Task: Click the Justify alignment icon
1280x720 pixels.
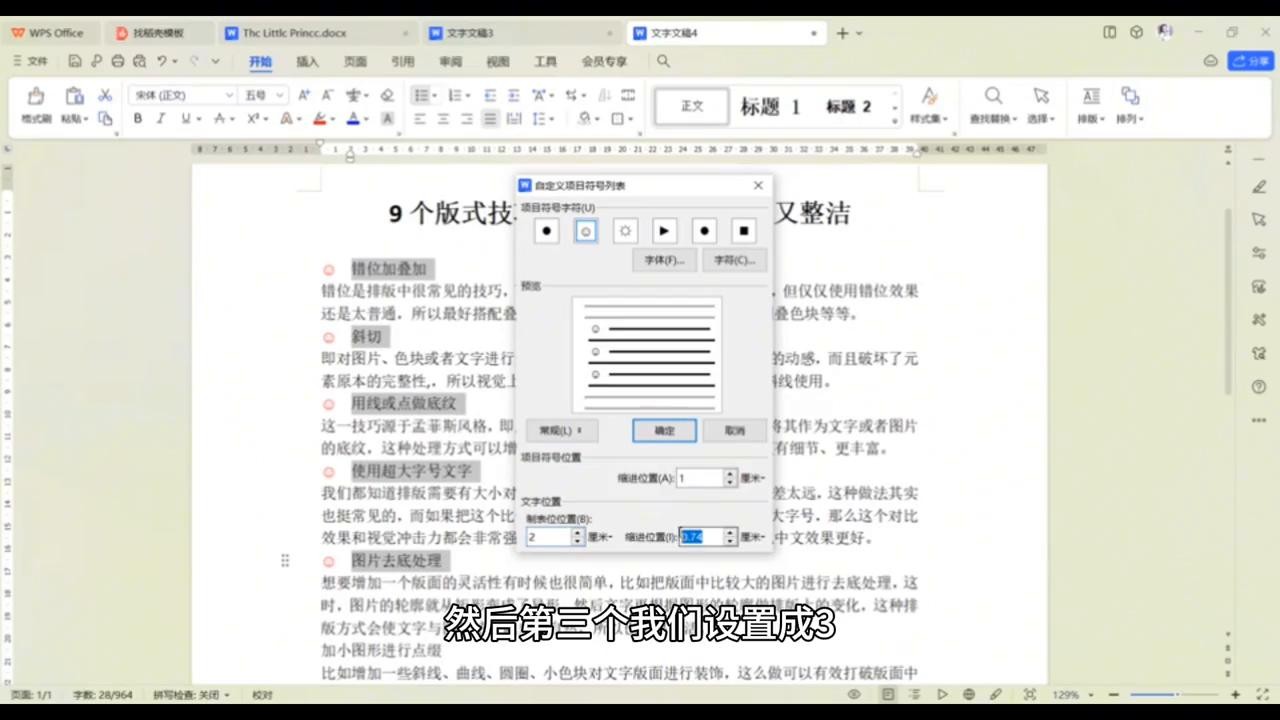Action: (x=490, y=118)
